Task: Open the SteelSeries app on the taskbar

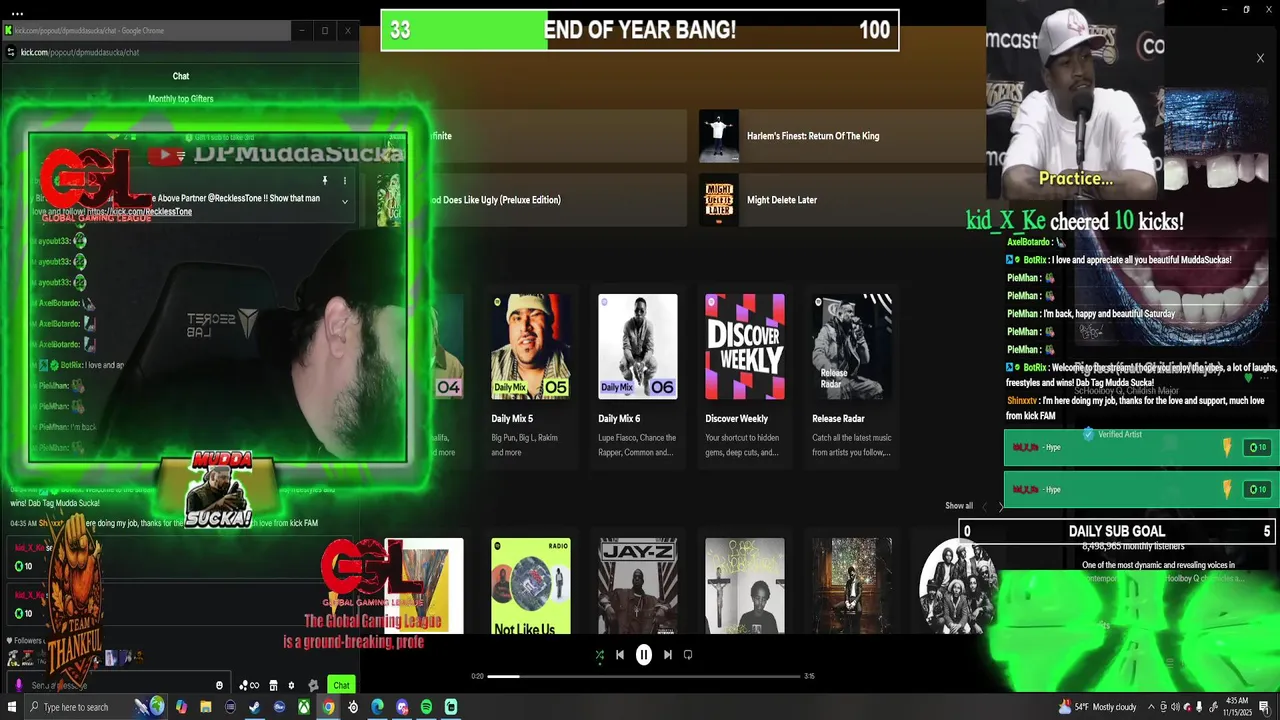Action: pos(353,707)
